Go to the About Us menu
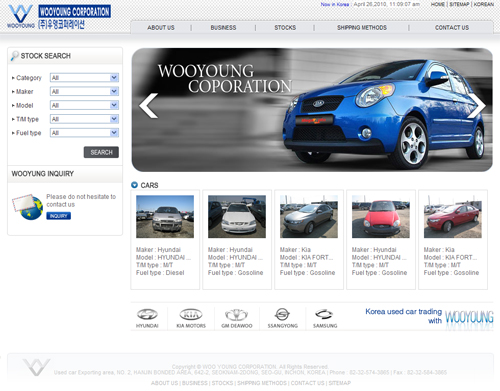This screenshot has width=500, height=391. point(161,28)
